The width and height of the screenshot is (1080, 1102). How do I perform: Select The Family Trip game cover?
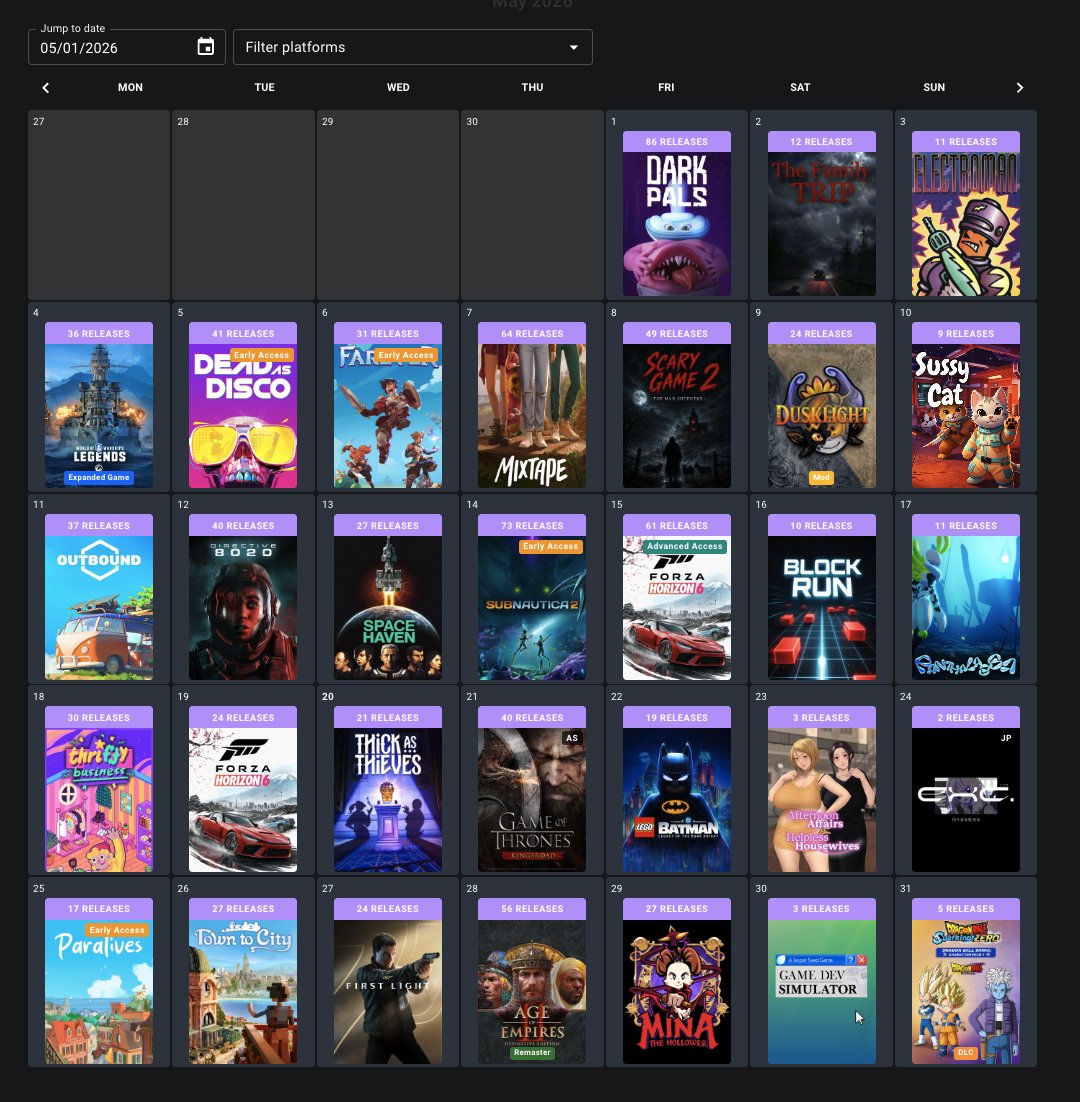click(821, 223)
